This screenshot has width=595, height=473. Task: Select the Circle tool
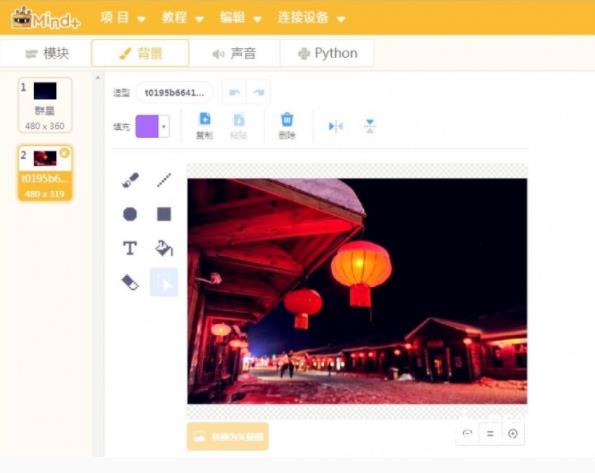click(130, 214)
